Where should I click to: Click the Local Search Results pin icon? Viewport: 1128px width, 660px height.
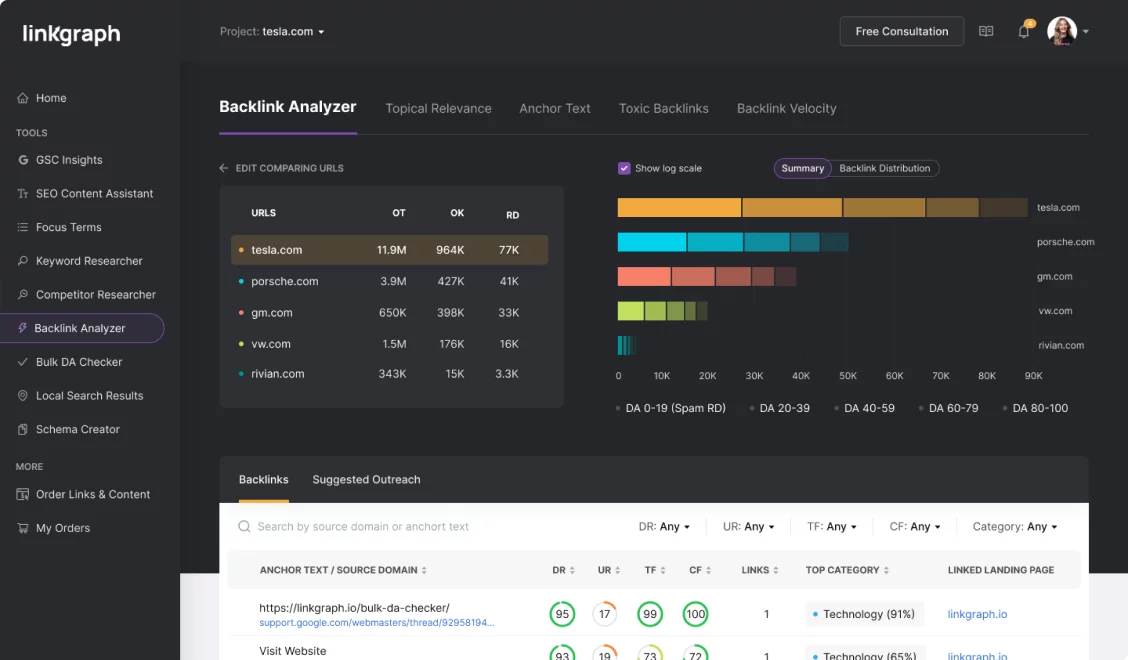(22, 395)
